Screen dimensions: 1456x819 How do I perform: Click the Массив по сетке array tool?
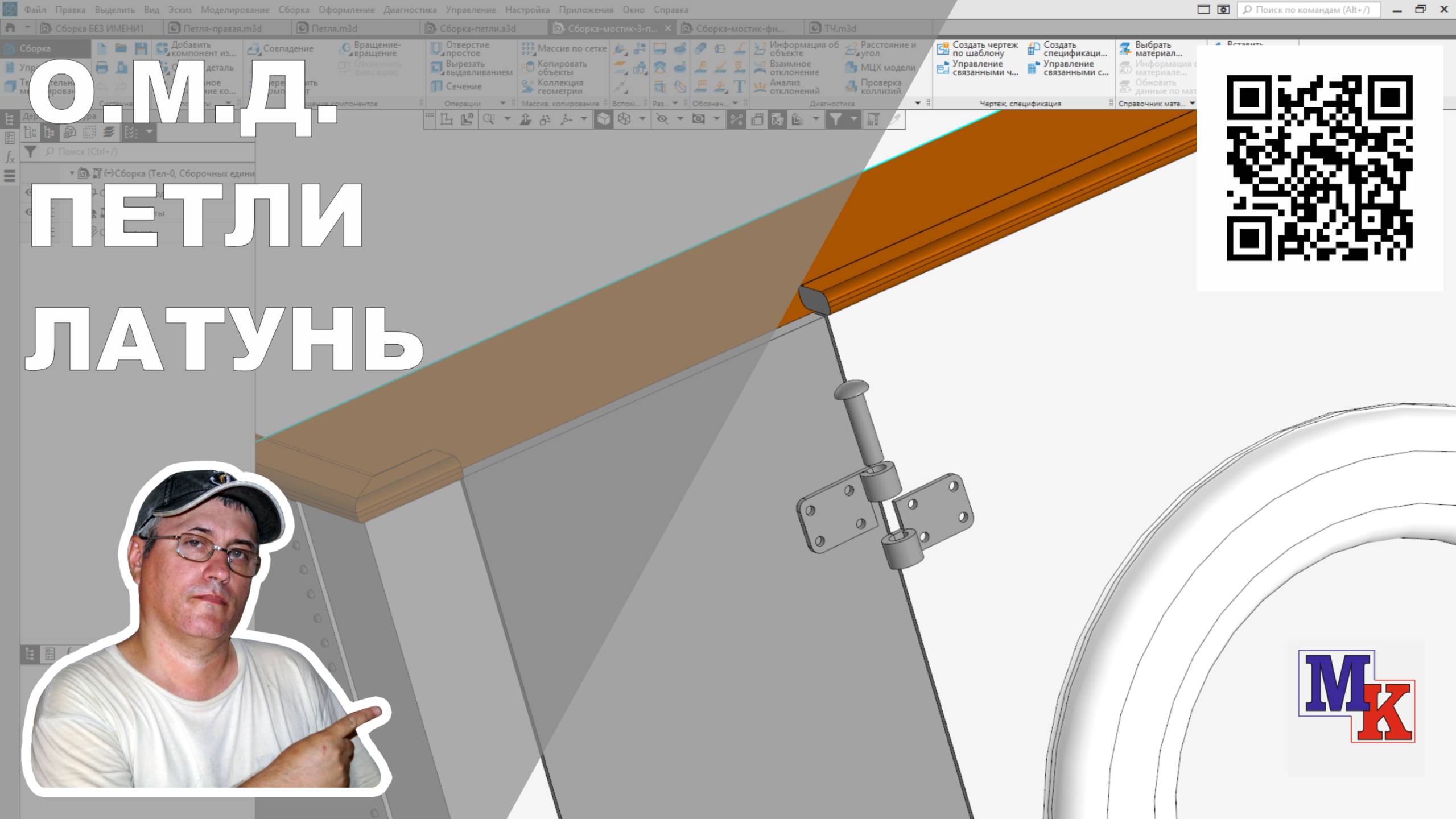[x=564, y=48]
